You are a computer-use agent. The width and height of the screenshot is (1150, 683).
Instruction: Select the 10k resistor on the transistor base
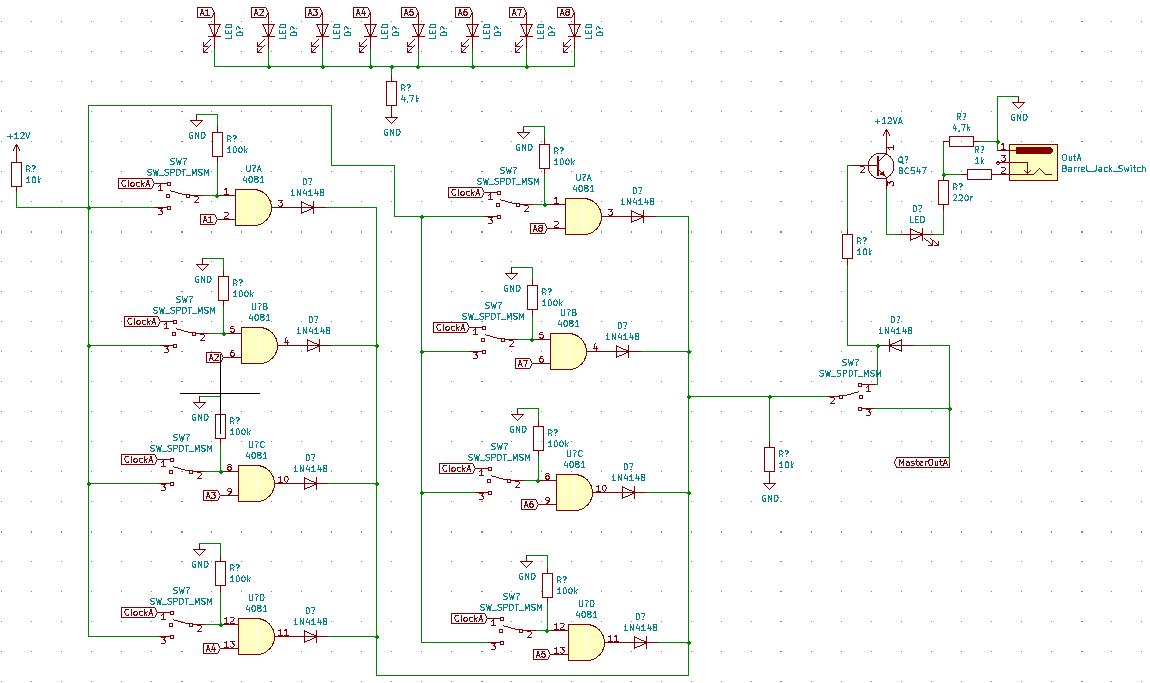click(x=848, y=246)
